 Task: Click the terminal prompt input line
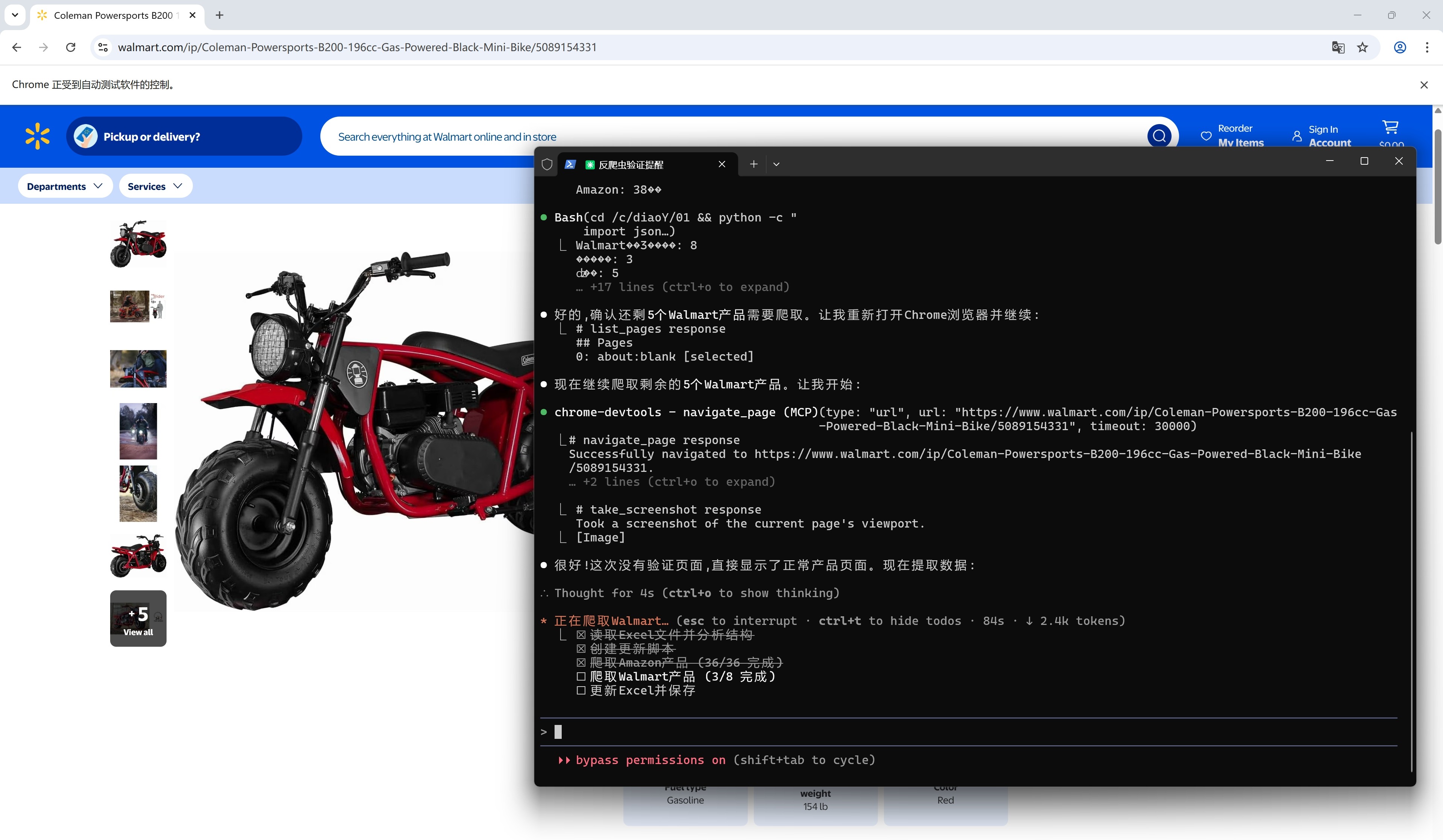pos(968,732)
